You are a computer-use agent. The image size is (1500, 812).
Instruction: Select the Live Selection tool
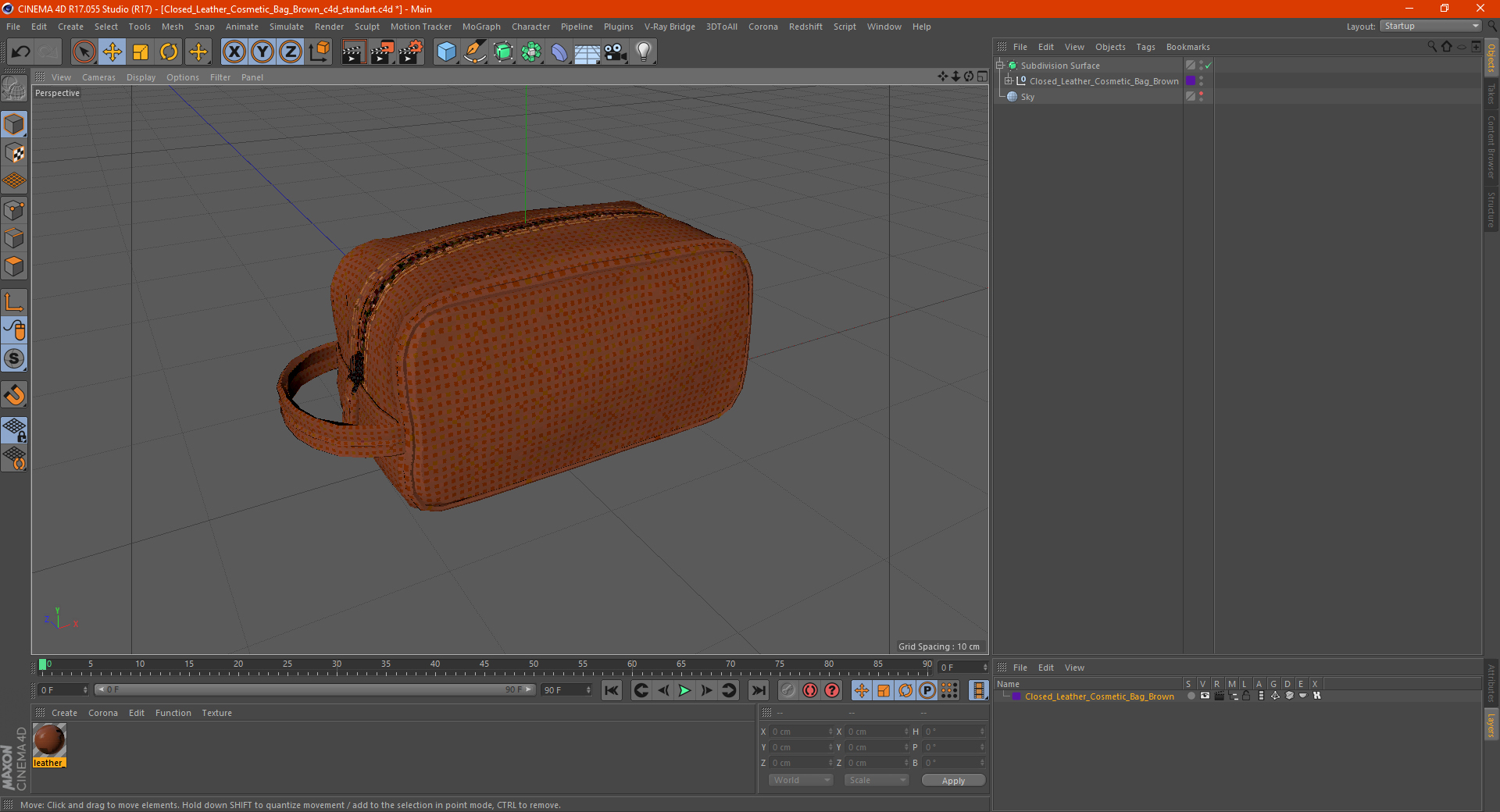click(84, 52)
